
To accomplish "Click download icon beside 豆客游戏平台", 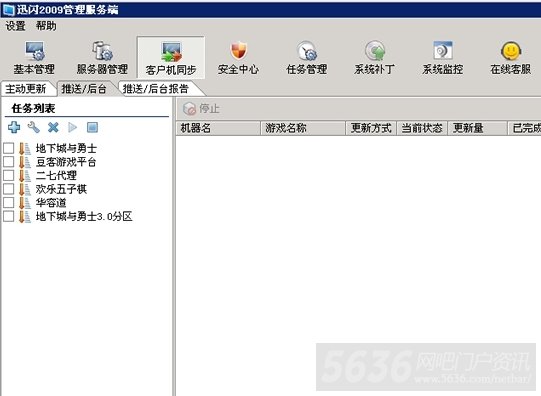I will [x=24, y=162].
